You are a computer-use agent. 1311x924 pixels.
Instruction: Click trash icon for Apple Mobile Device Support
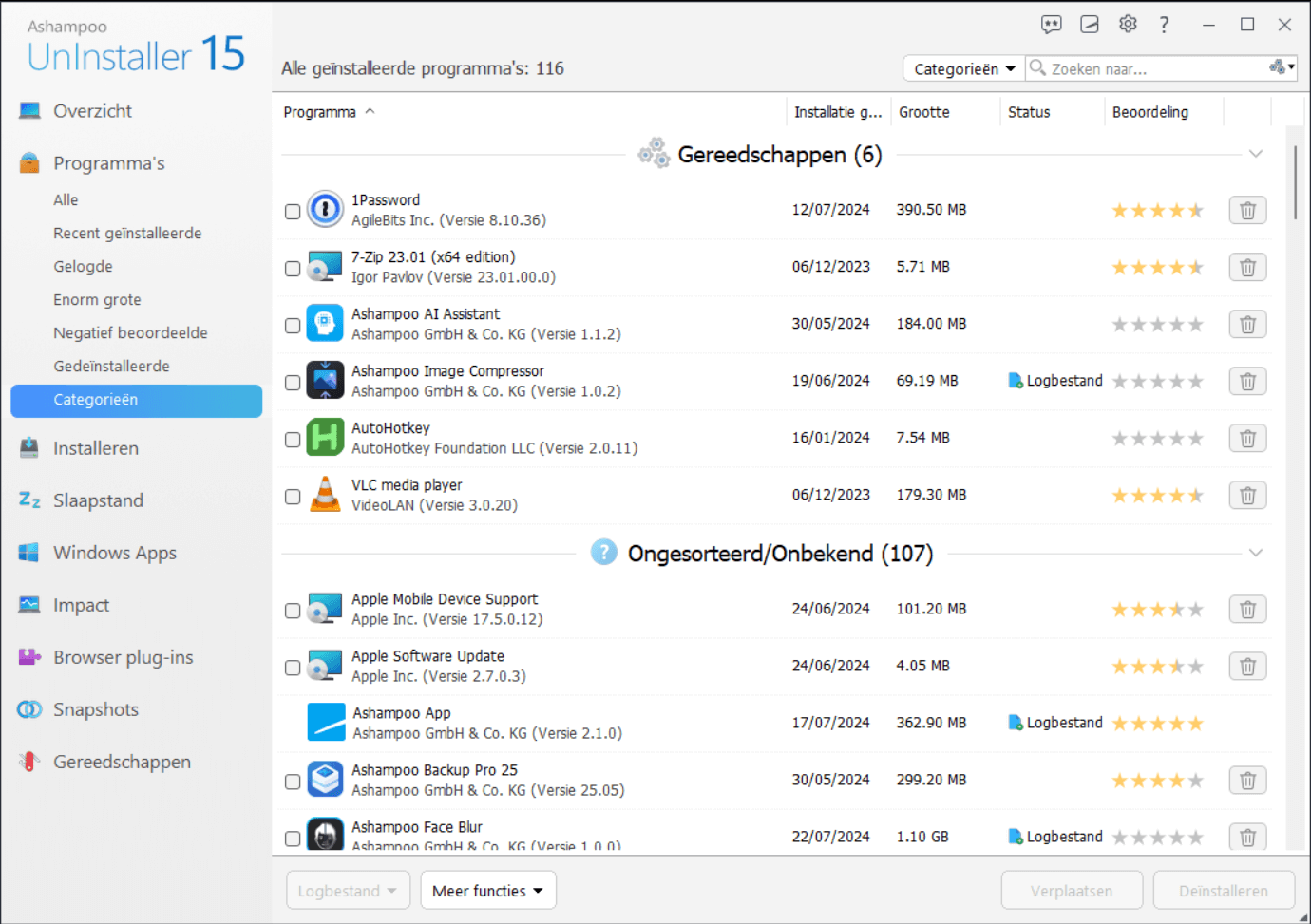(x=1247, y=609)
